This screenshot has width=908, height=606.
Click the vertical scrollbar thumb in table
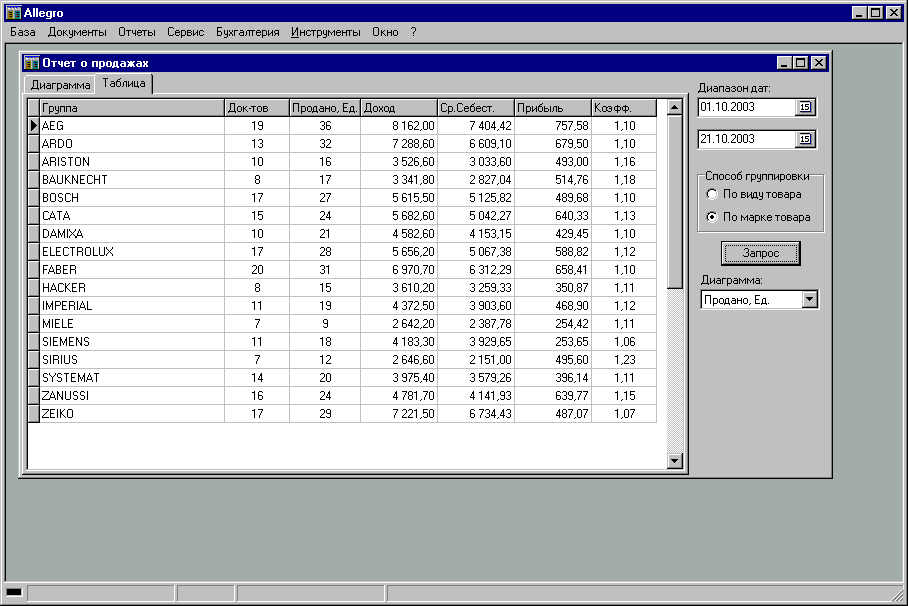pyautogui.click(x=674, y=201)
